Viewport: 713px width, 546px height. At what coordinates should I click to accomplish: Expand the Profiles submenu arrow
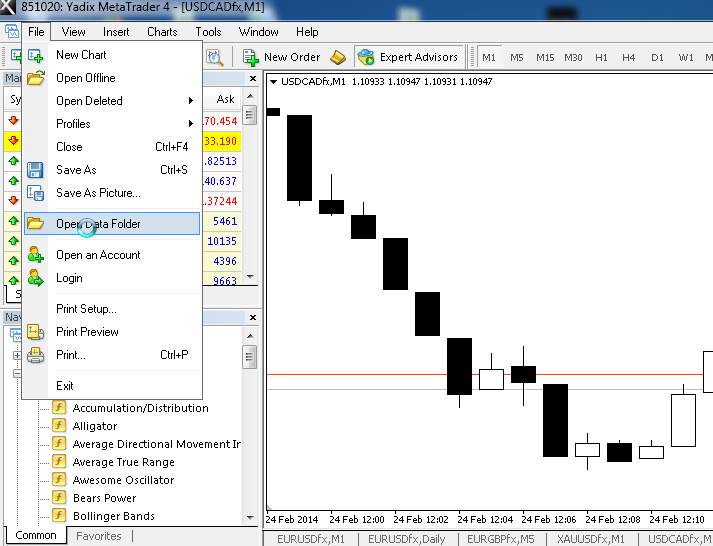click(x=191, y=124)
